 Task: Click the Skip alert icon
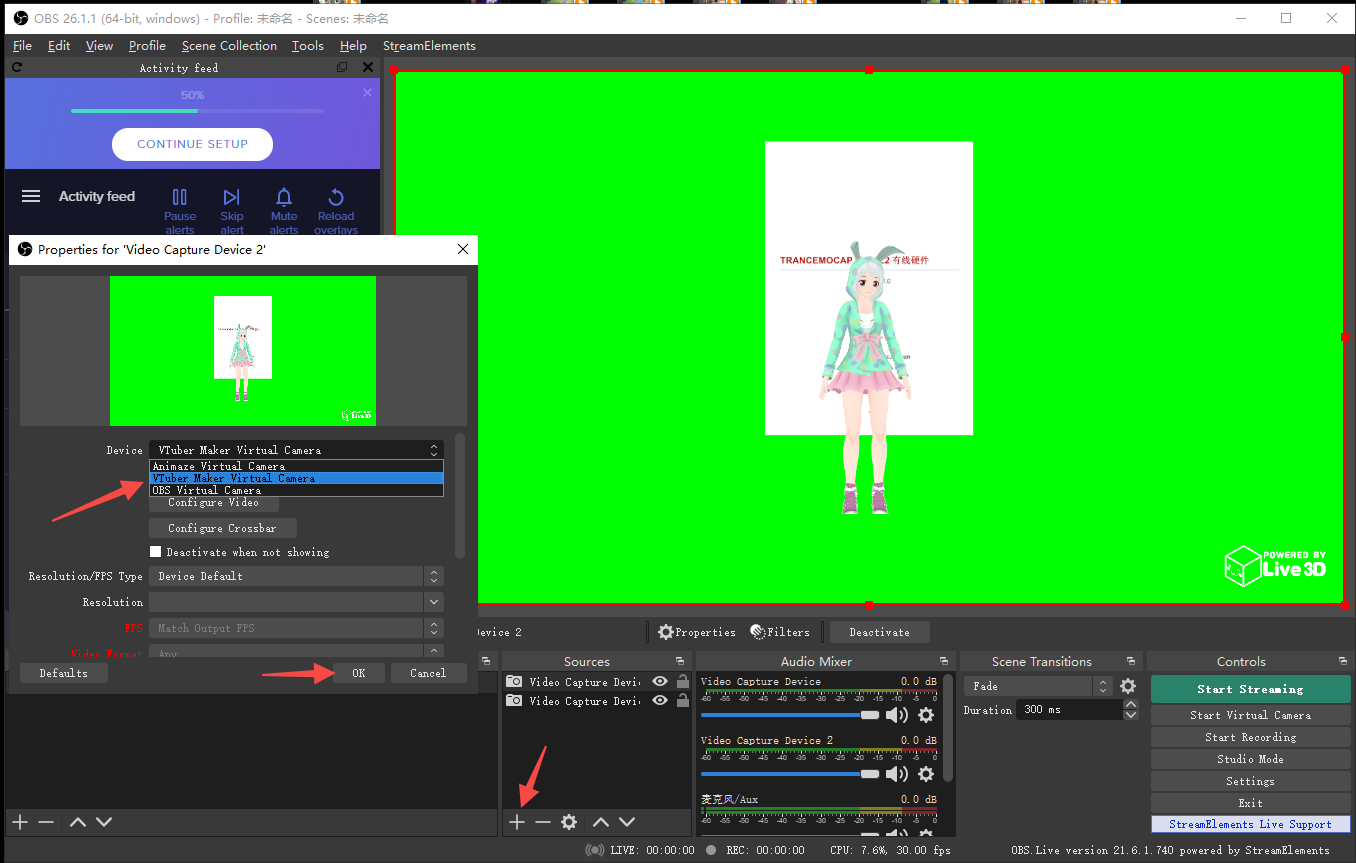[x=232, y=198]
